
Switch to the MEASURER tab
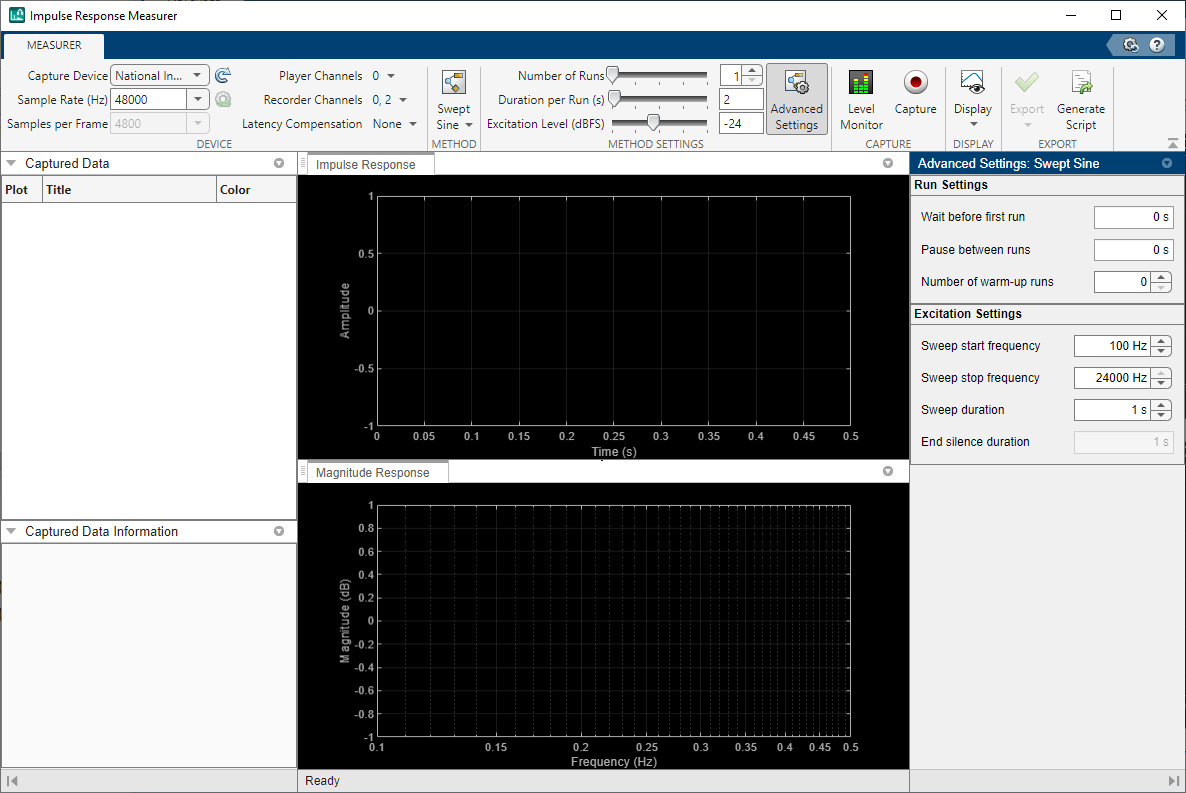click(53, 45)
